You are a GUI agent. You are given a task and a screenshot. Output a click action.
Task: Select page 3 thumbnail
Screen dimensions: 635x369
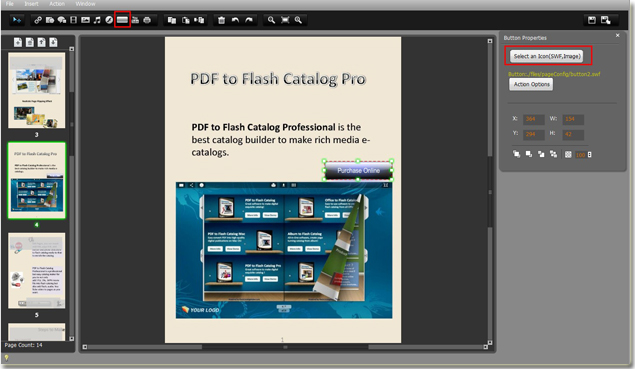36,90
